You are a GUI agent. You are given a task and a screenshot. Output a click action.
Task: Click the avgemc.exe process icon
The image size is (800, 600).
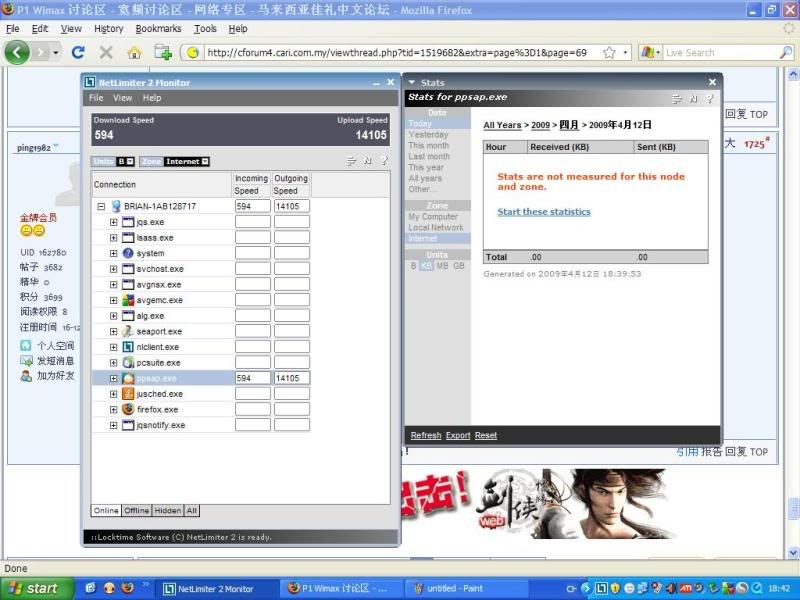click(128, 300)
